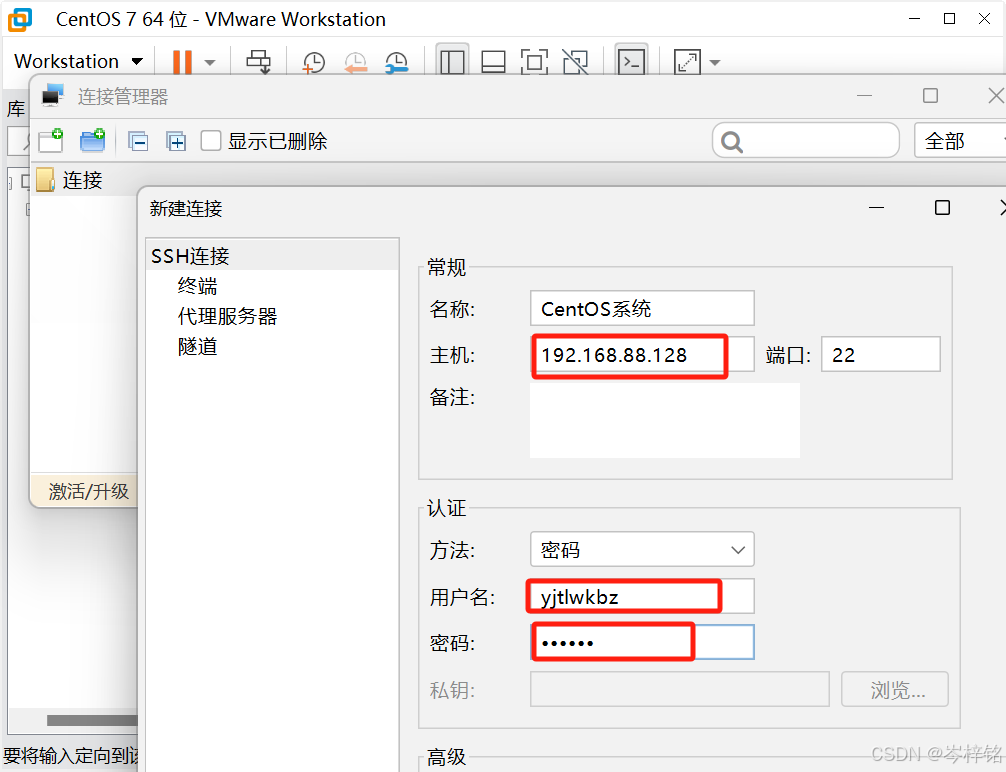The height and width of the screenshot is (772, 1006).
Task: Pause the virtual machine via the pause icon
Action: click(182, 62)
